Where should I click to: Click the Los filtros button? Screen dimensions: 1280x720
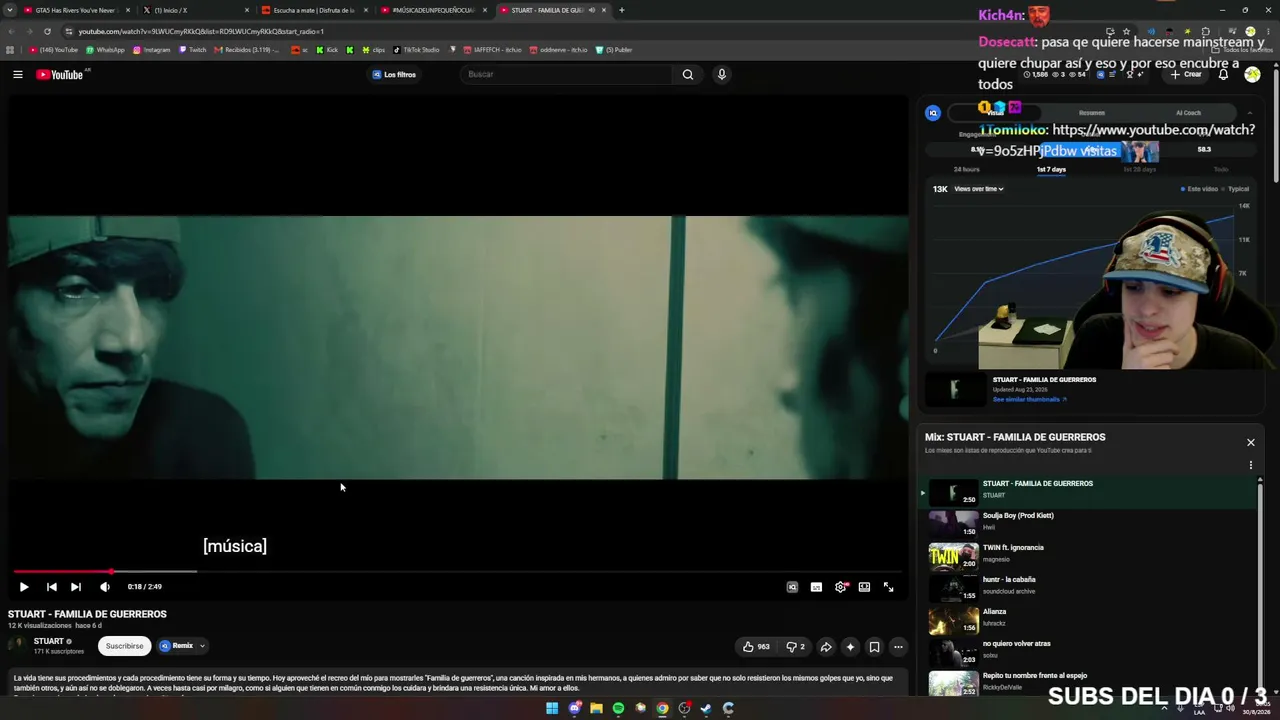[394, 75]
